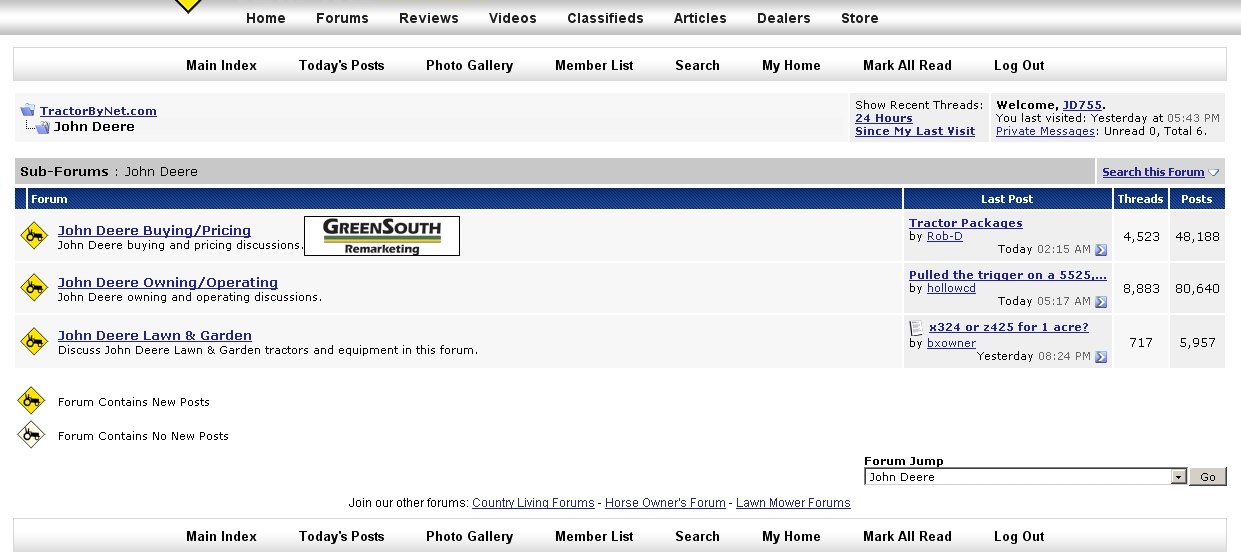Click Mark All Read in the bottom navigation bar
Image resolution: width=1241 pixels, height=557 pixels.
(907, 536)
